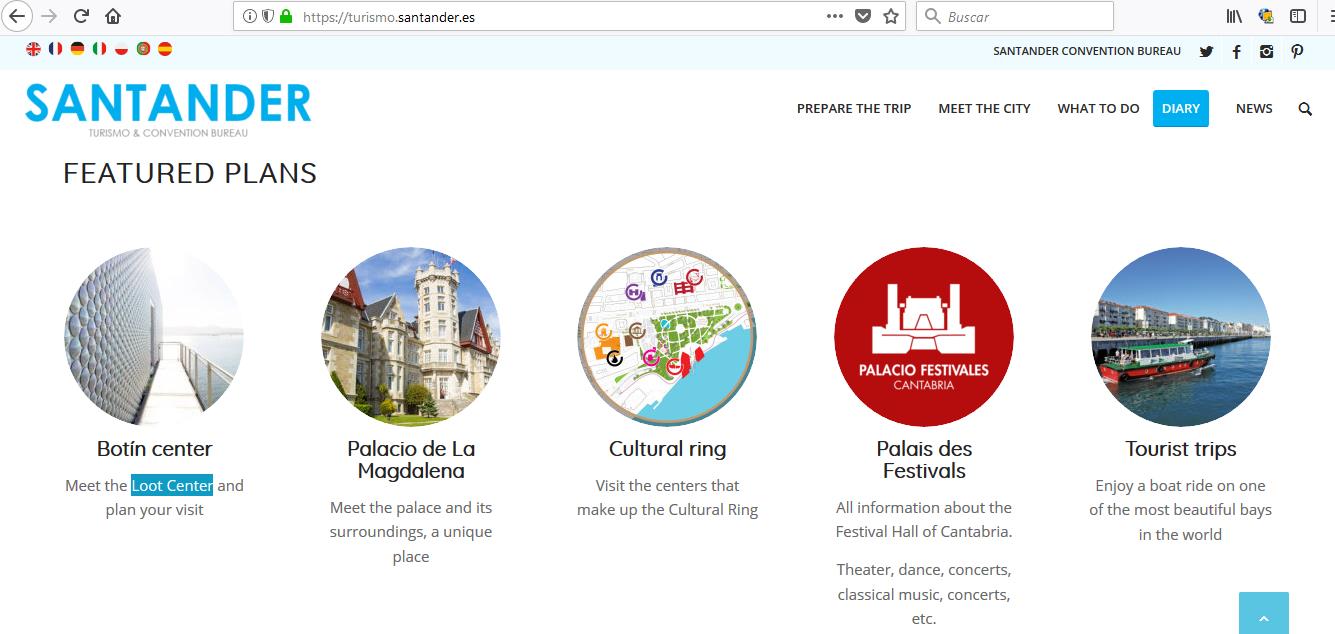This screenshot has width=1335, height=634.
Task: Open tracking protection shield in address bar
Action: click(x=268, y=16)
